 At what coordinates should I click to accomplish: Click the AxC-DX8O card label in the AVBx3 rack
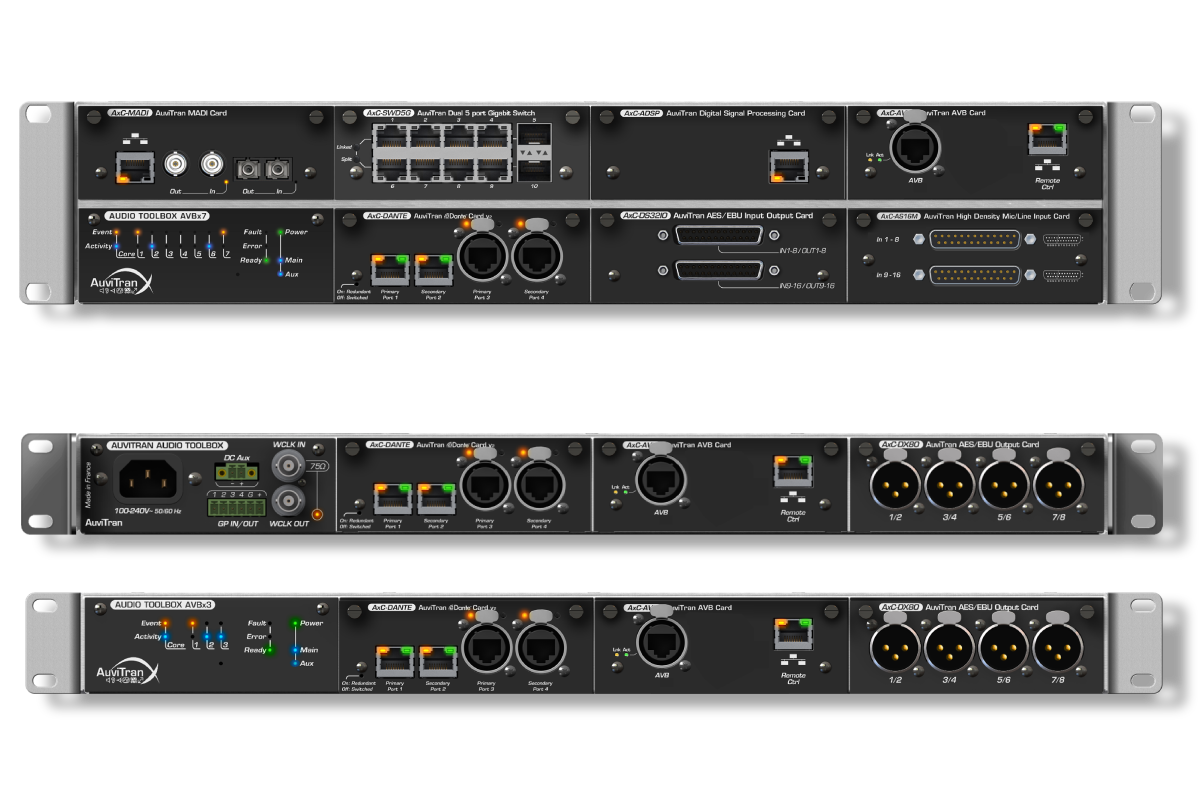click(900, 607)
